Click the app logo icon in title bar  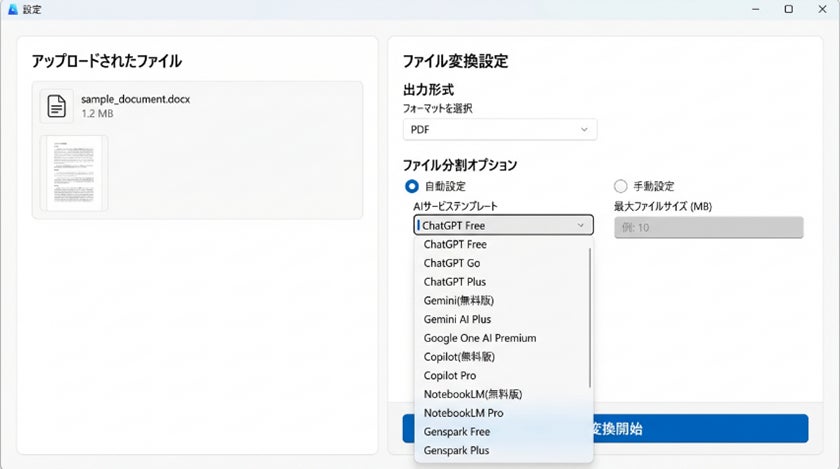13,9
